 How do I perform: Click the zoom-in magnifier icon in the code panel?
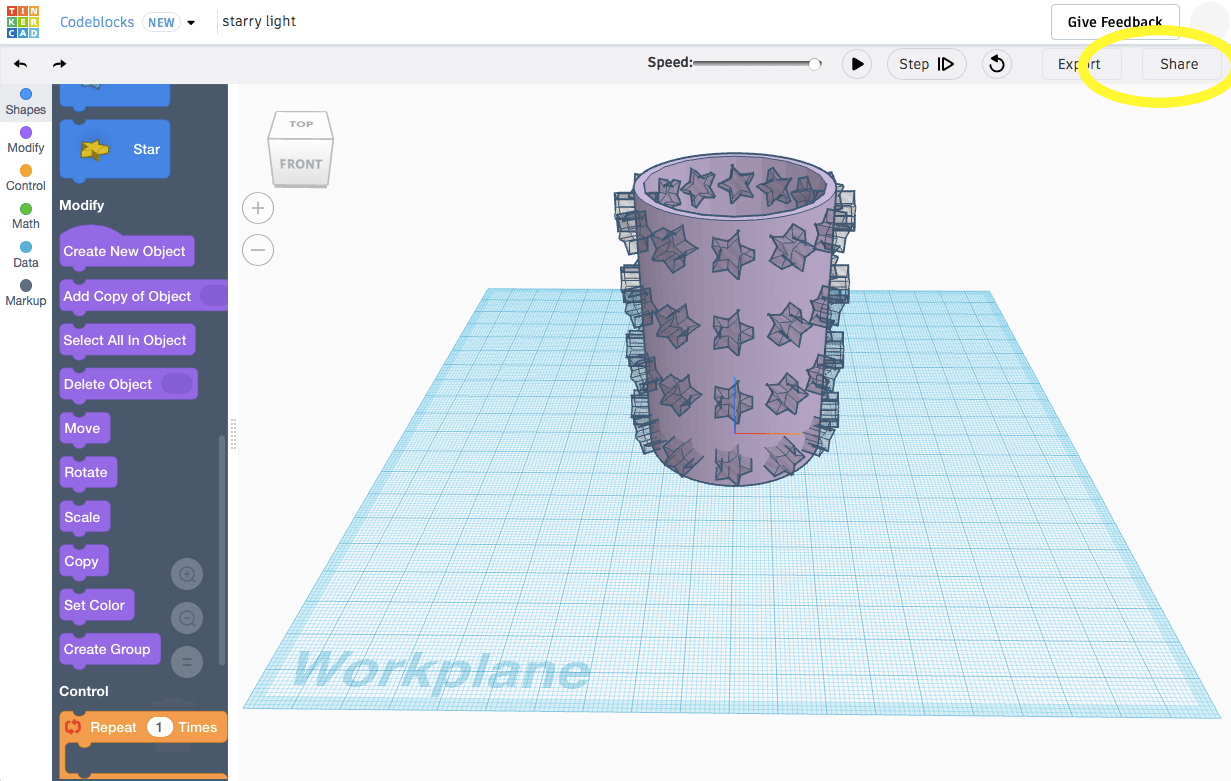point(186,574)
